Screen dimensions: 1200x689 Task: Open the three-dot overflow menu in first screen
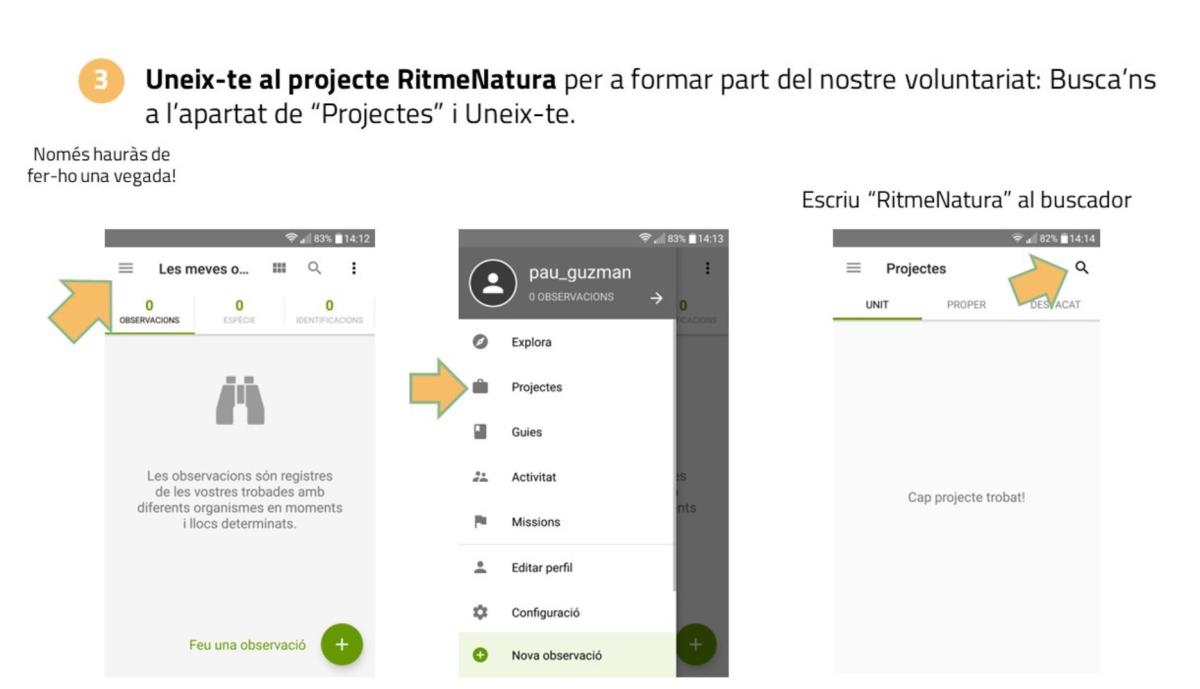point(353,268)
